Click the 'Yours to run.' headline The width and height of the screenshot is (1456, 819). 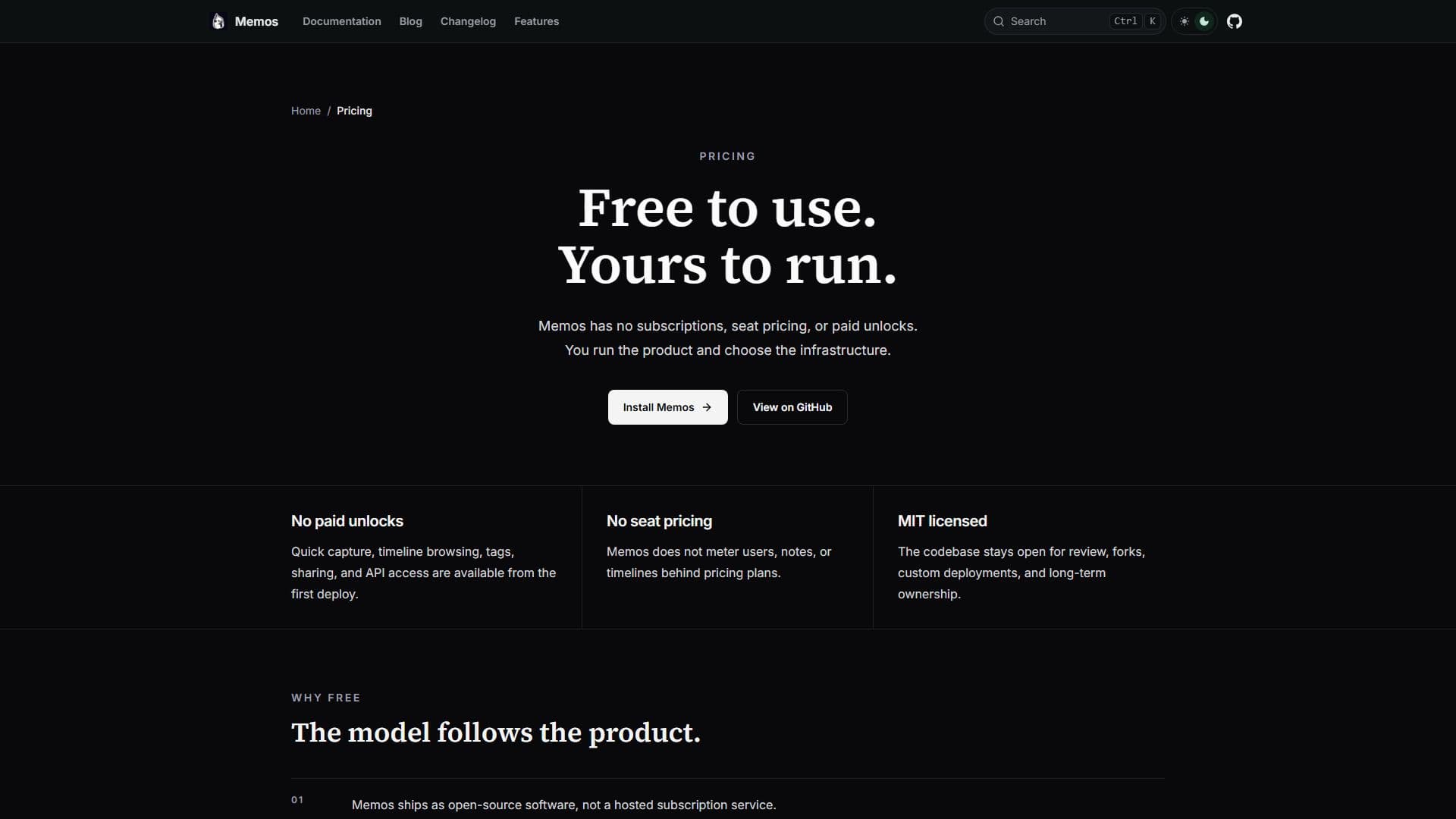[x=727, y=265]
